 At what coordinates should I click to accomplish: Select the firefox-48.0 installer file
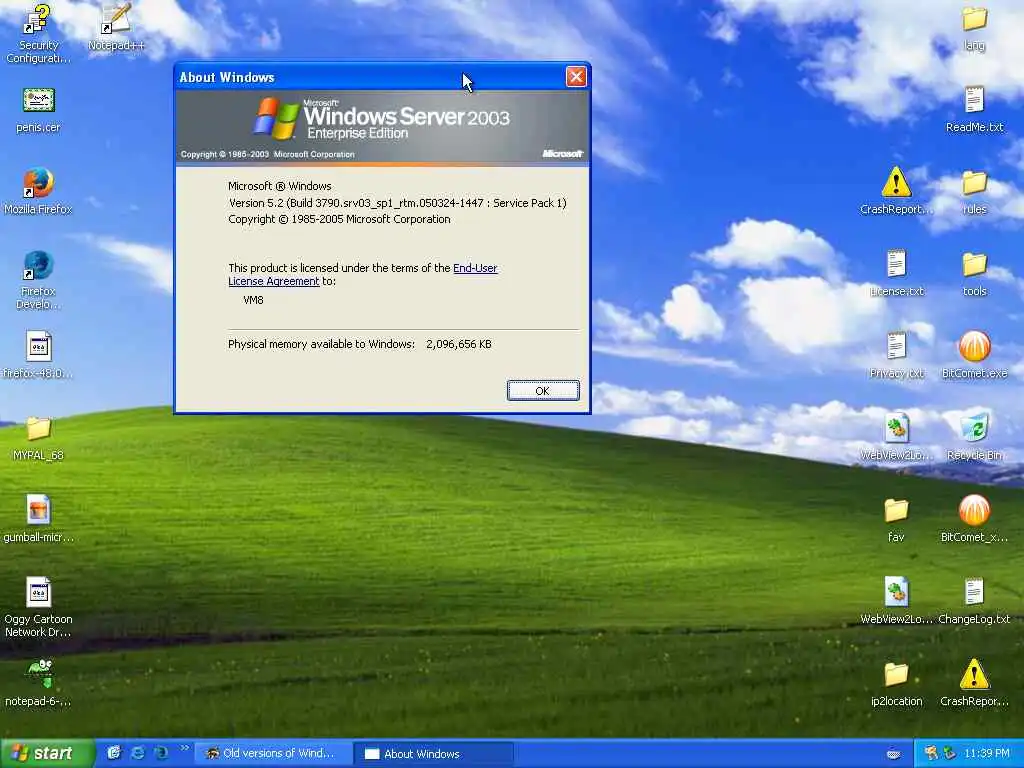[38, 355]
